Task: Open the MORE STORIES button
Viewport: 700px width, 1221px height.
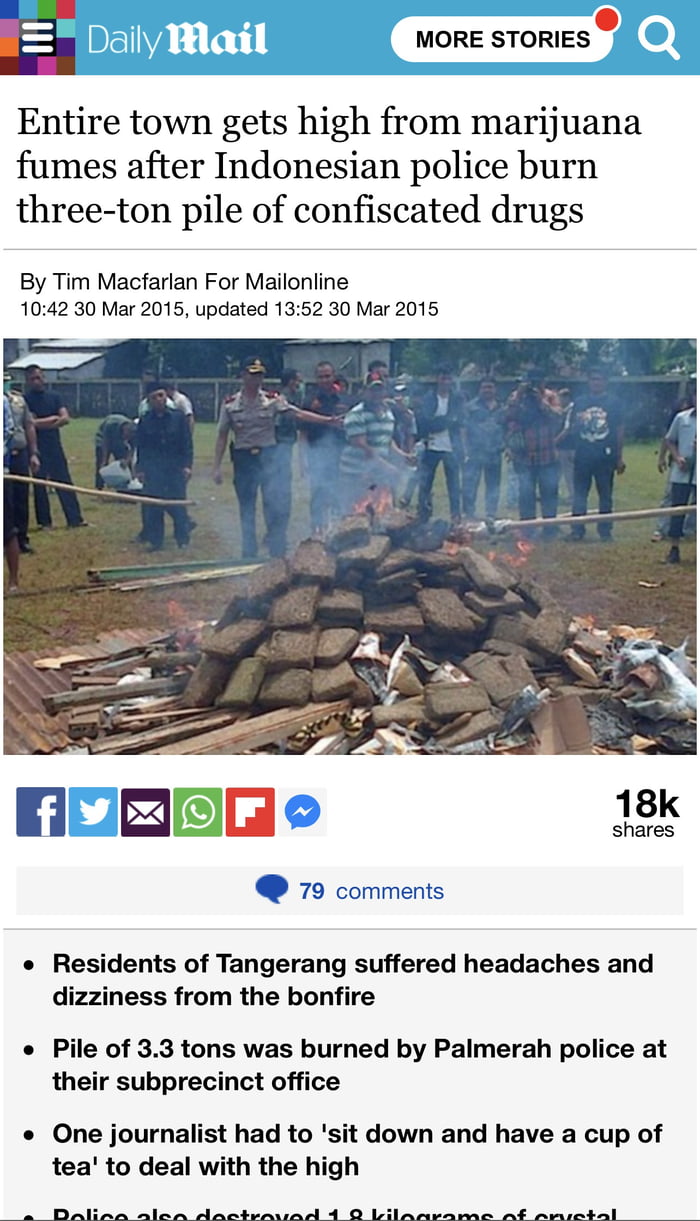Action: coord(502,39)
